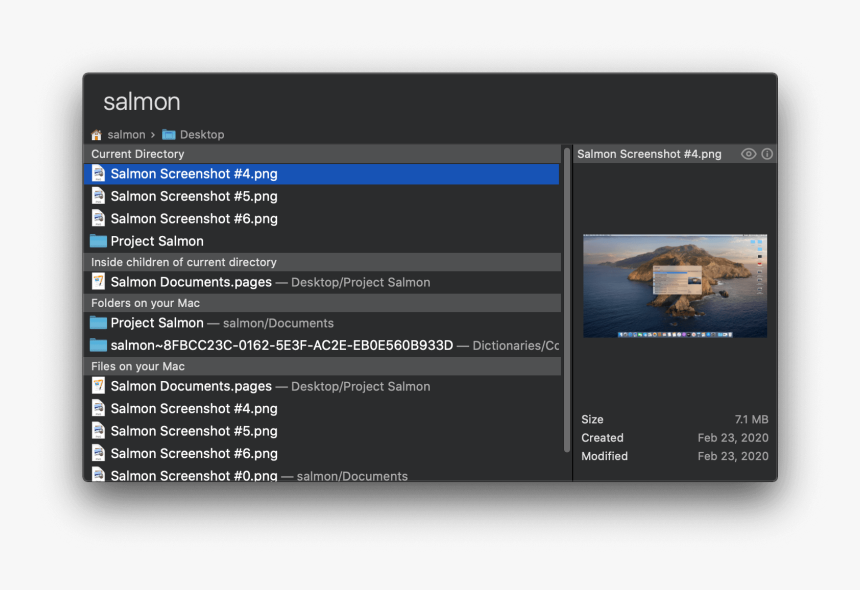The image size is (860, 590).
Task: Select salmon~8FBCC23C-0162-5E3F folder result
Action: (x=322, y=345)
